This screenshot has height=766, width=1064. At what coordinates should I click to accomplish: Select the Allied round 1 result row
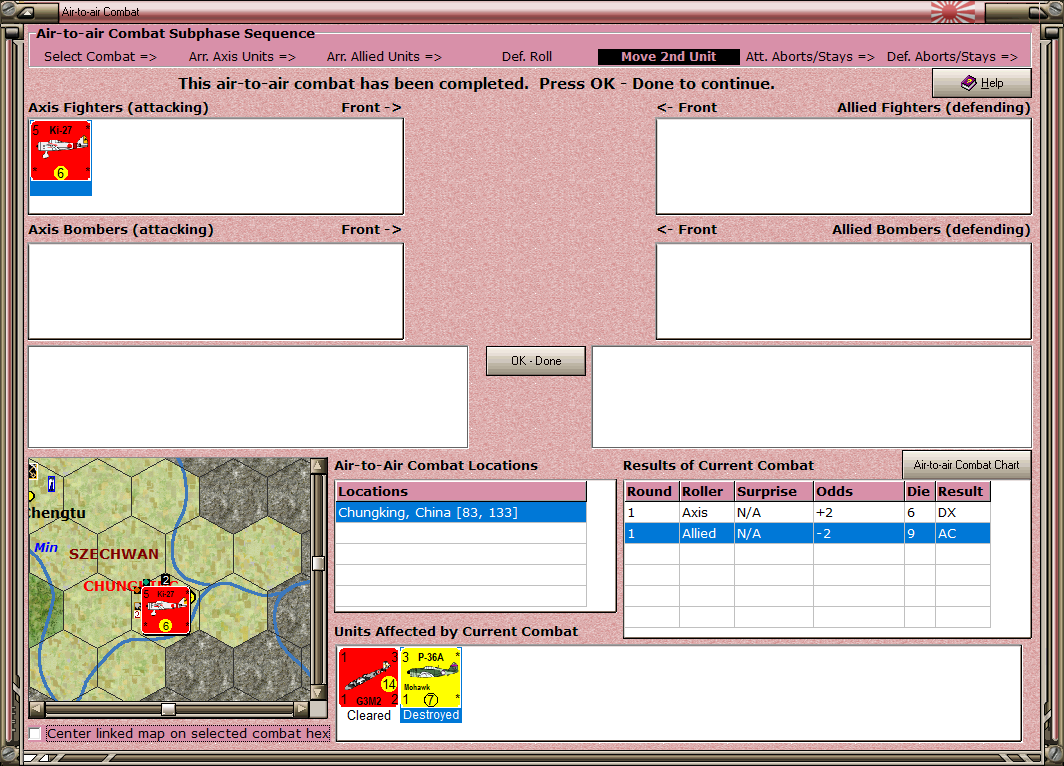[807, 533]
